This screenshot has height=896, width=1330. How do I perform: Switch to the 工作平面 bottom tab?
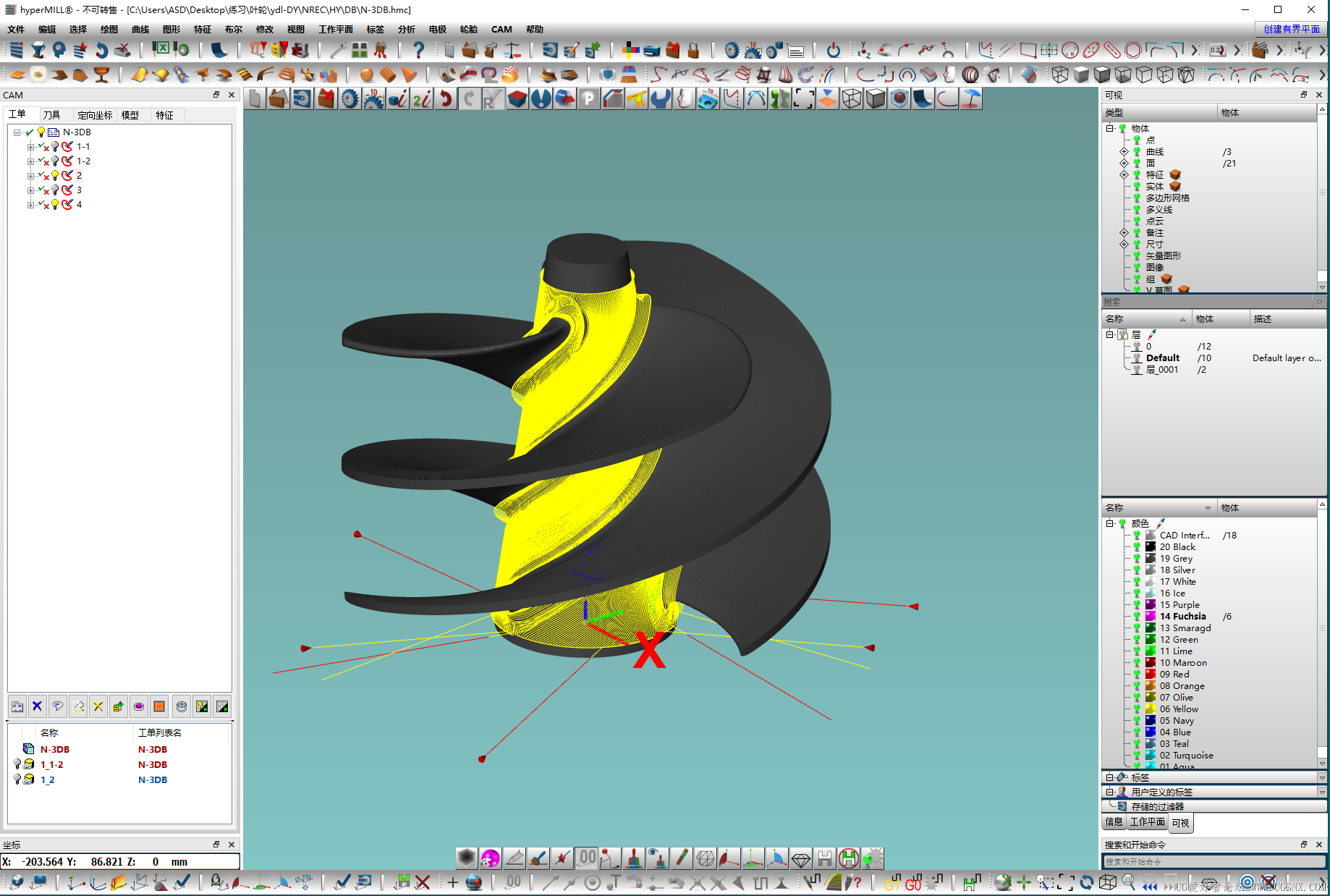[x=1148, y=822]
